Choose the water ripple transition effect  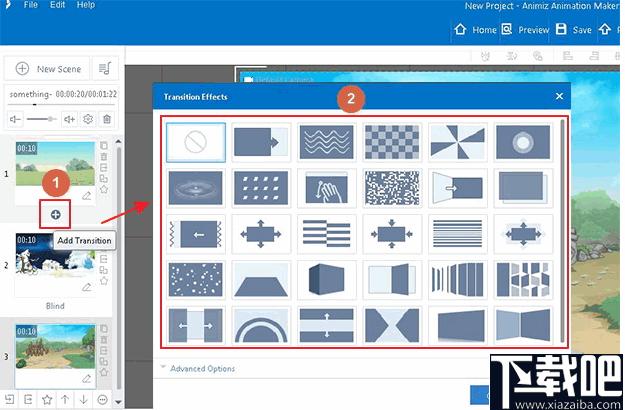[x=196, y=188]
